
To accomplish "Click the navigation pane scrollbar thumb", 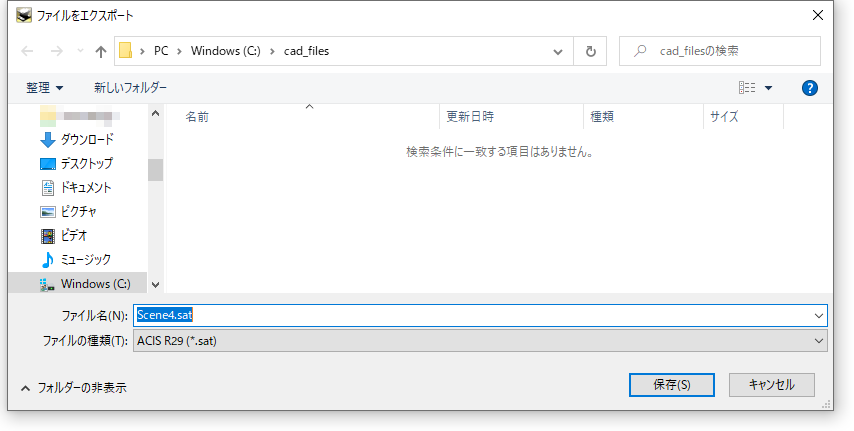I will tap(155, 170).
